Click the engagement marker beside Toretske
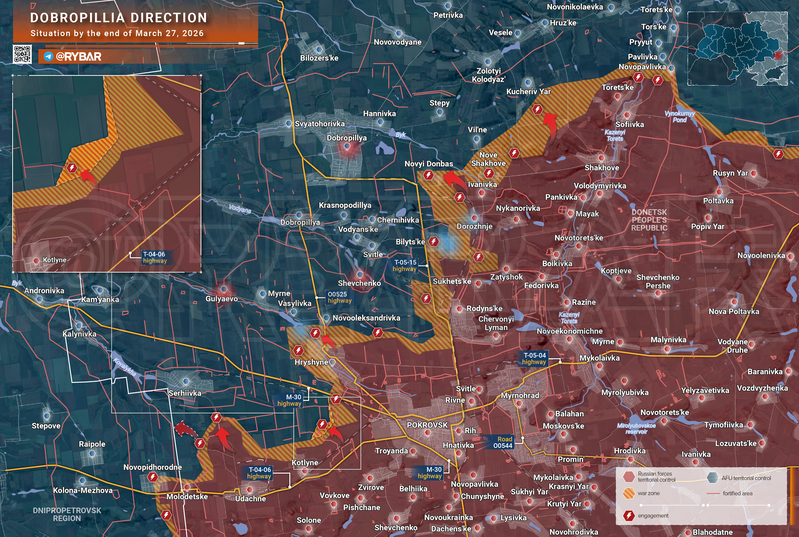The height and width of the screenshot is (537, 799). pos(658,78)
